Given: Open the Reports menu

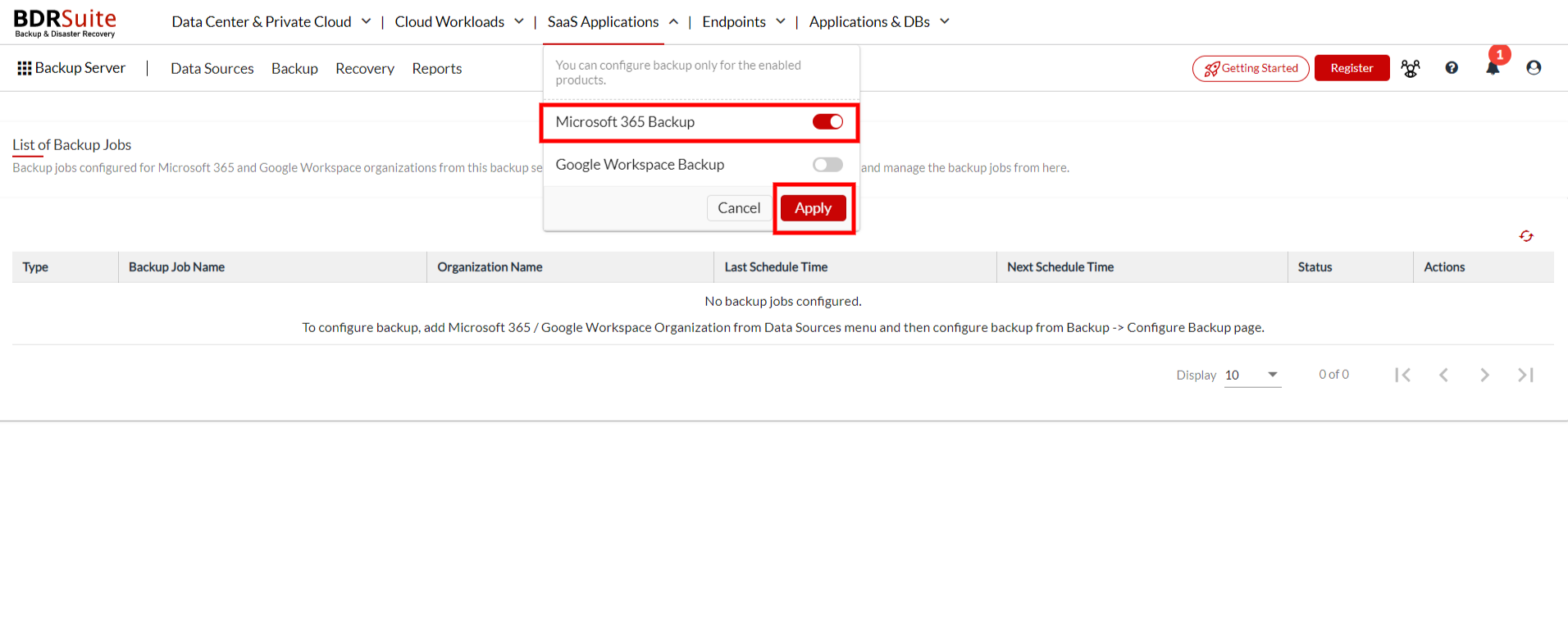Looking at the screenshot, I should [437, 69].
